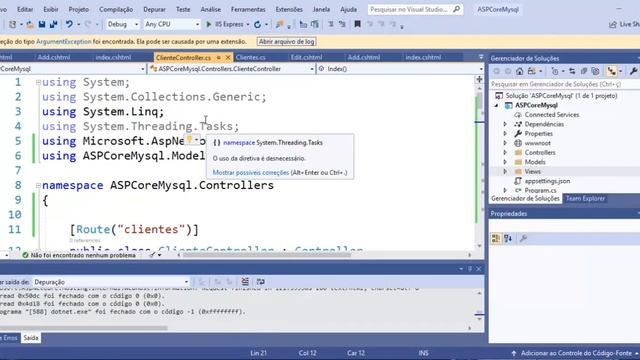Expand the Dependências node
The image size is (640, 360).
pos(505,124)
